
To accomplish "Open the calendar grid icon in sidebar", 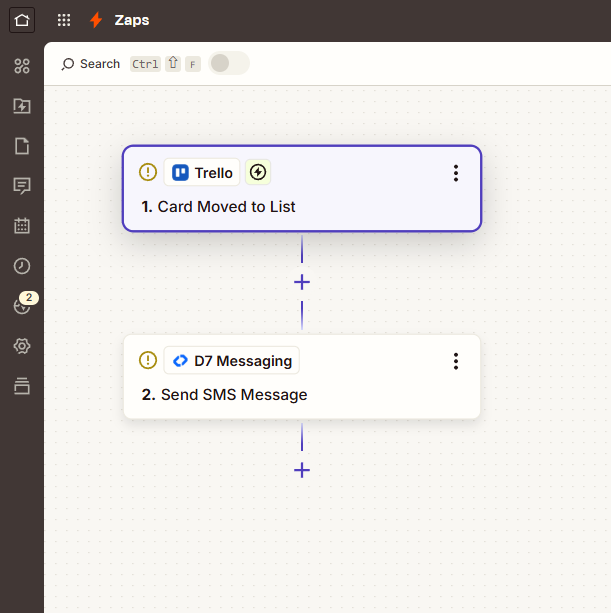I will (x=22, y=226).
